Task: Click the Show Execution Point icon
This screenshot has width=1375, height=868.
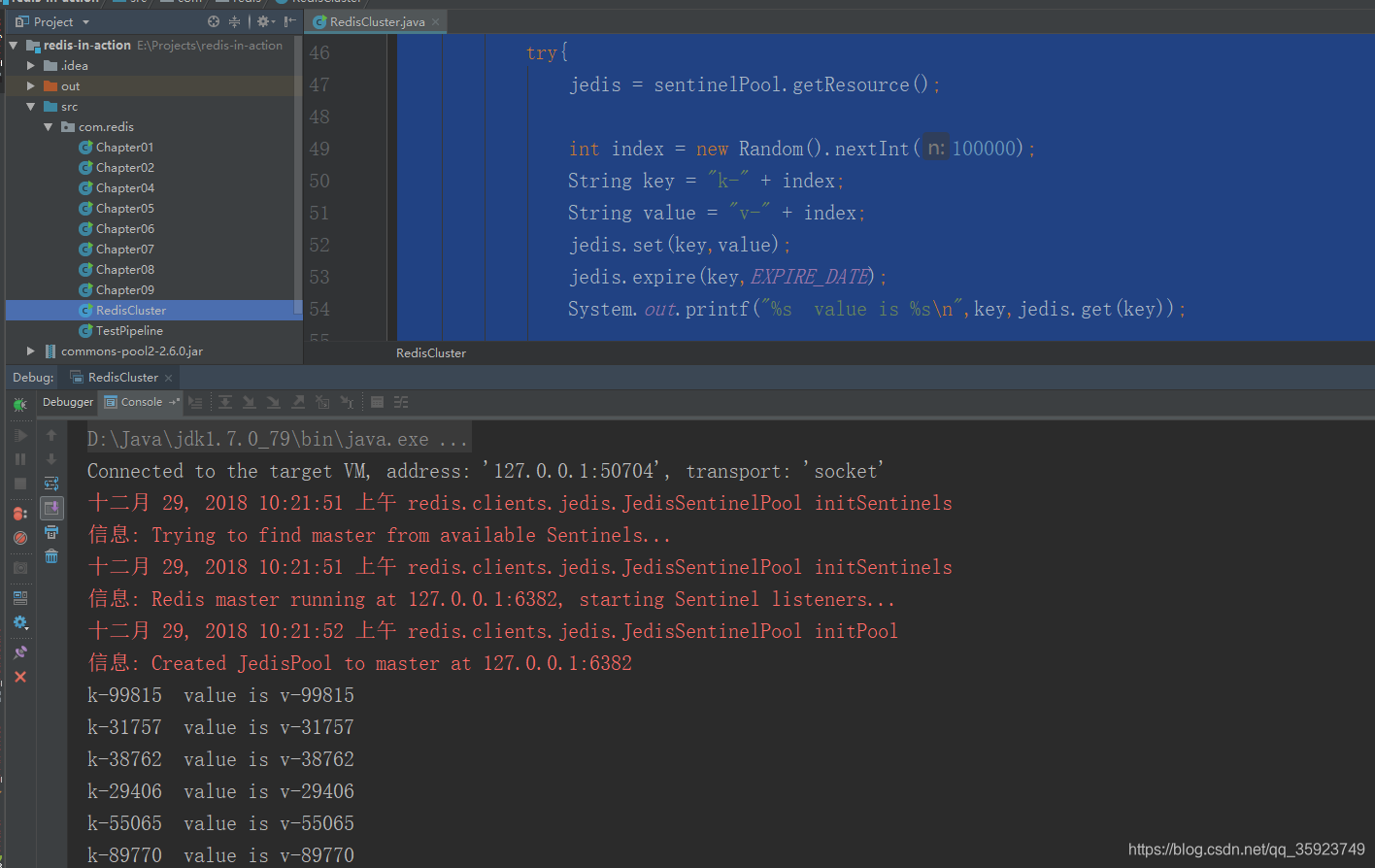Action: (x=196, y=402)
